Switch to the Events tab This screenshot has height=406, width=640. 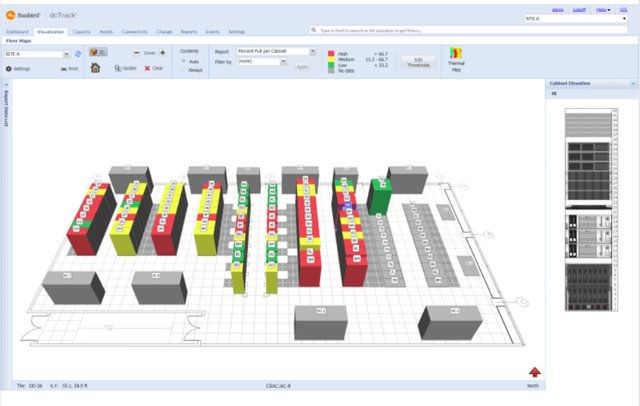point(213,31)
